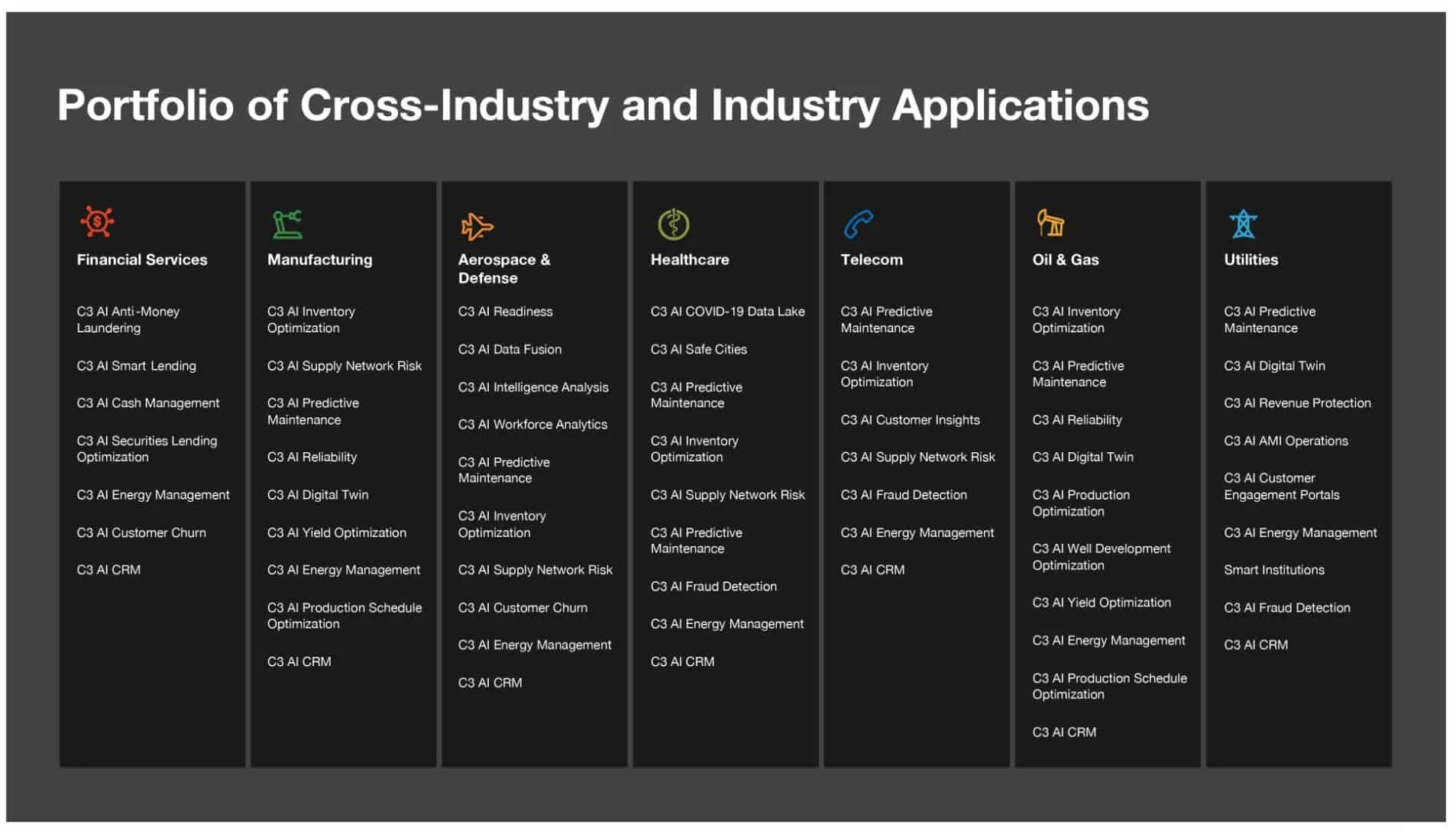Click the Aerospace & Defense jet icon
1456x831 pixels.
(x=477, y=226)
